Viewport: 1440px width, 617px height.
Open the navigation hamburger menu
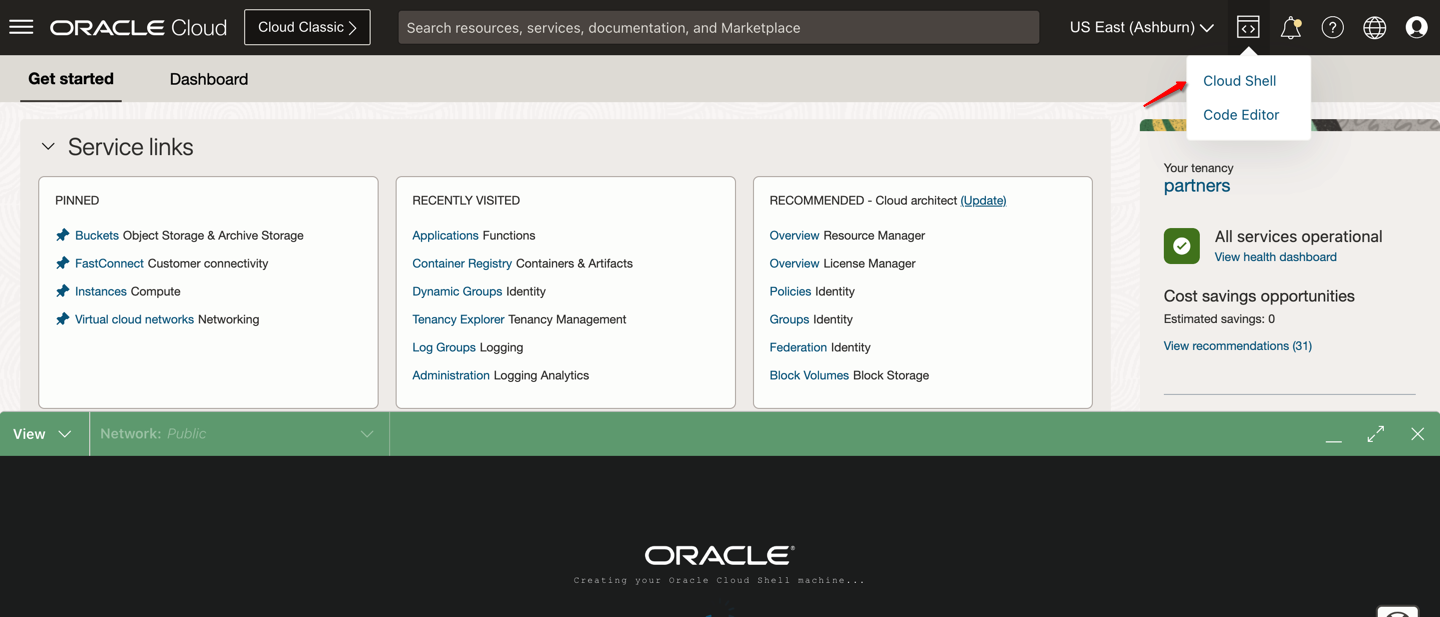[21, 26]
